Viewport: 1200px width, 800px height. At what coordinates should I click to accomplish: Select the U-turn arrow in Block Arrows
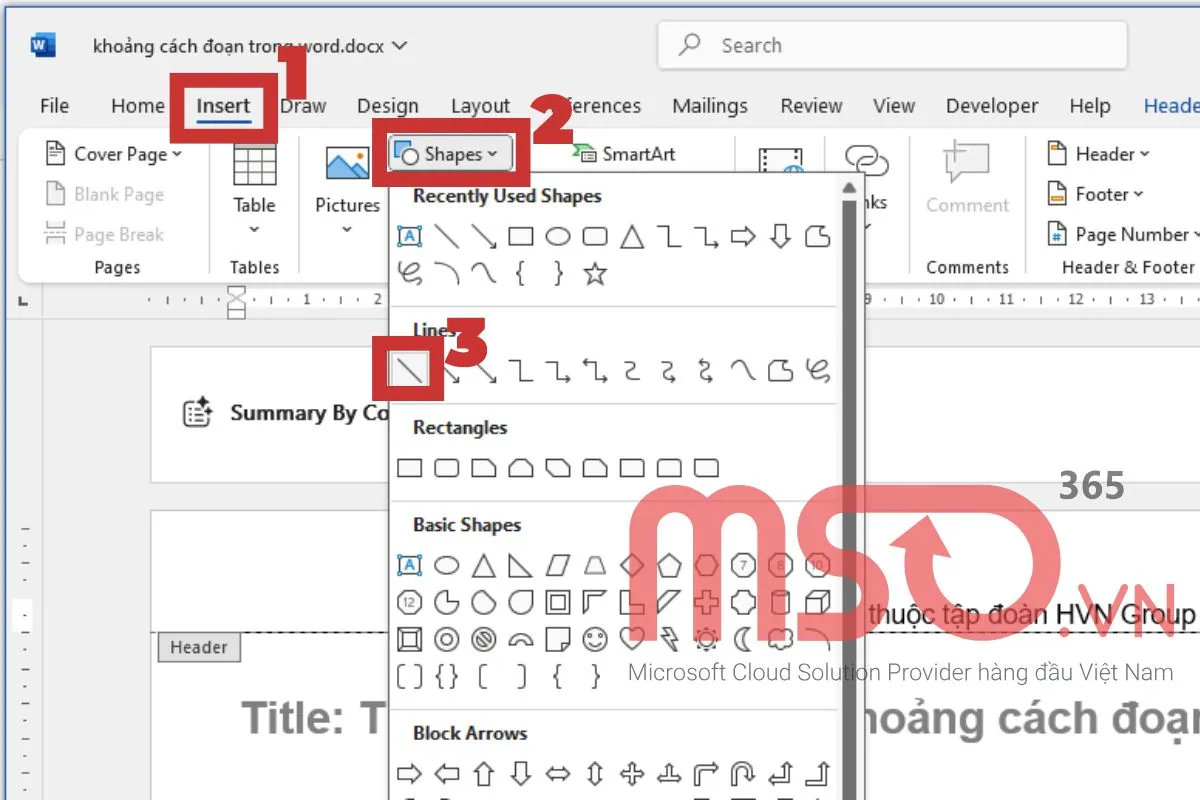pyautogui.click(x=743, y=773)
